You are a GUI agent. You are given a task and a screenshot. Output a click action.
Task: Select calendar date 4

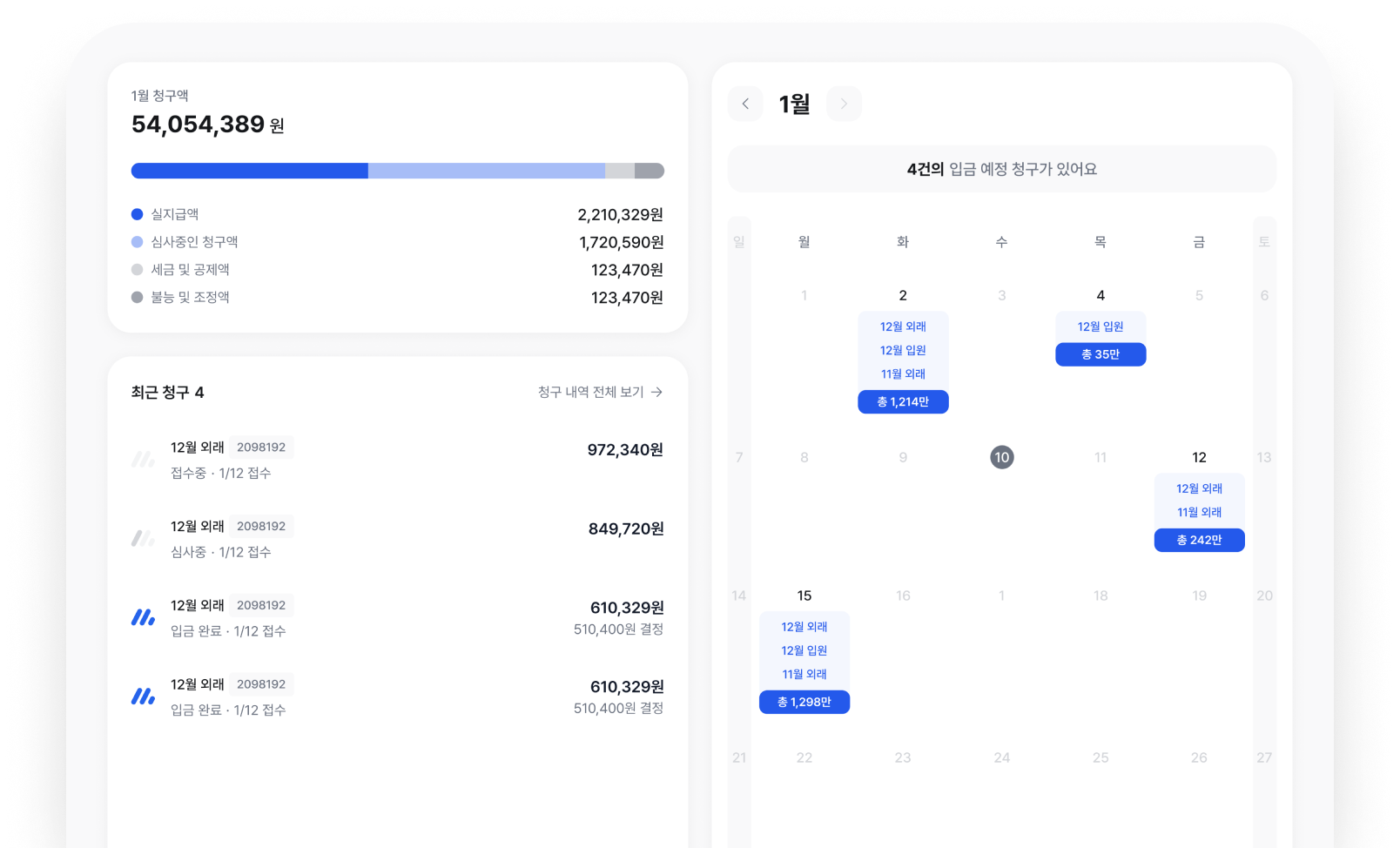click(1100, 295)
